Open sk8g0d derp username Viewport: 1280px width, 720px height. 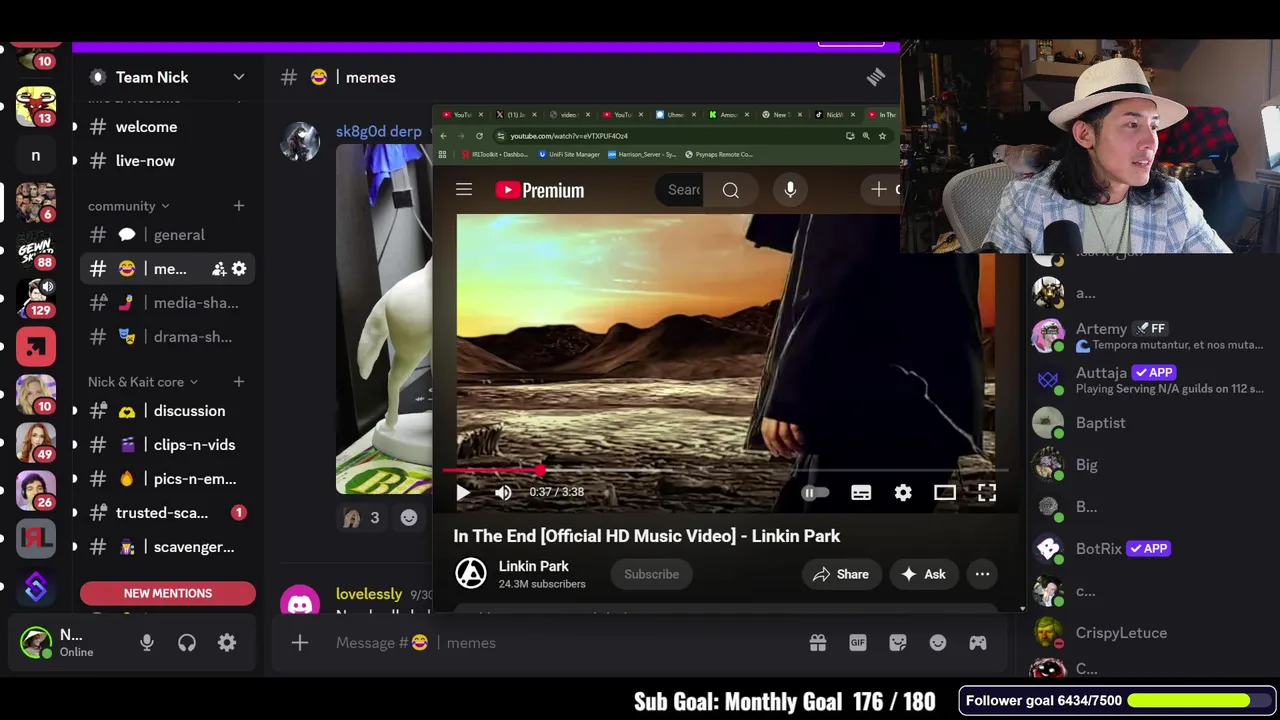[379, 131]
